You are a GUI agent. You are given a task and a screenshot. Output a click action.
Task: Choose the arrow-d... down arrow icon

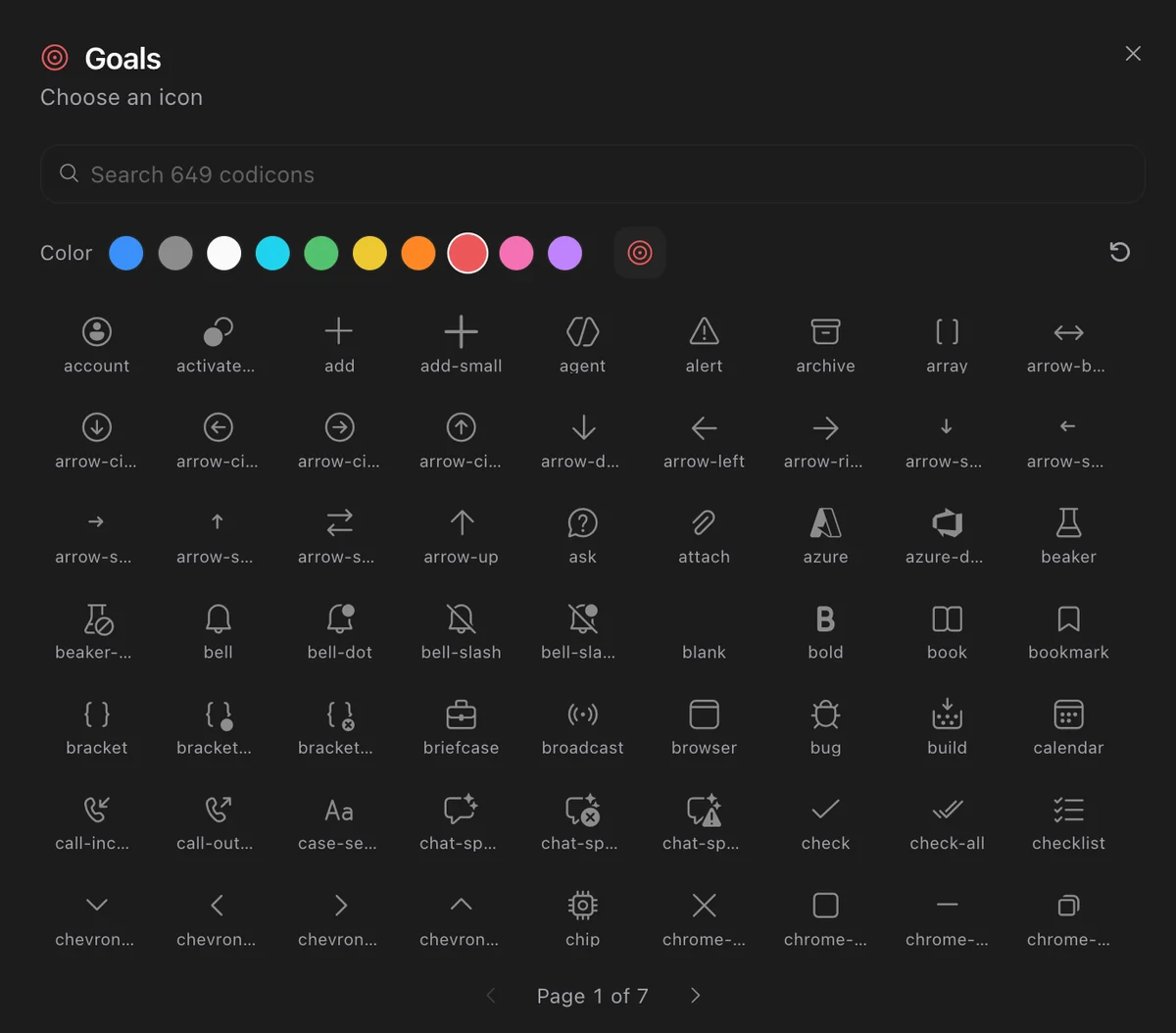(x=582, y=441)
